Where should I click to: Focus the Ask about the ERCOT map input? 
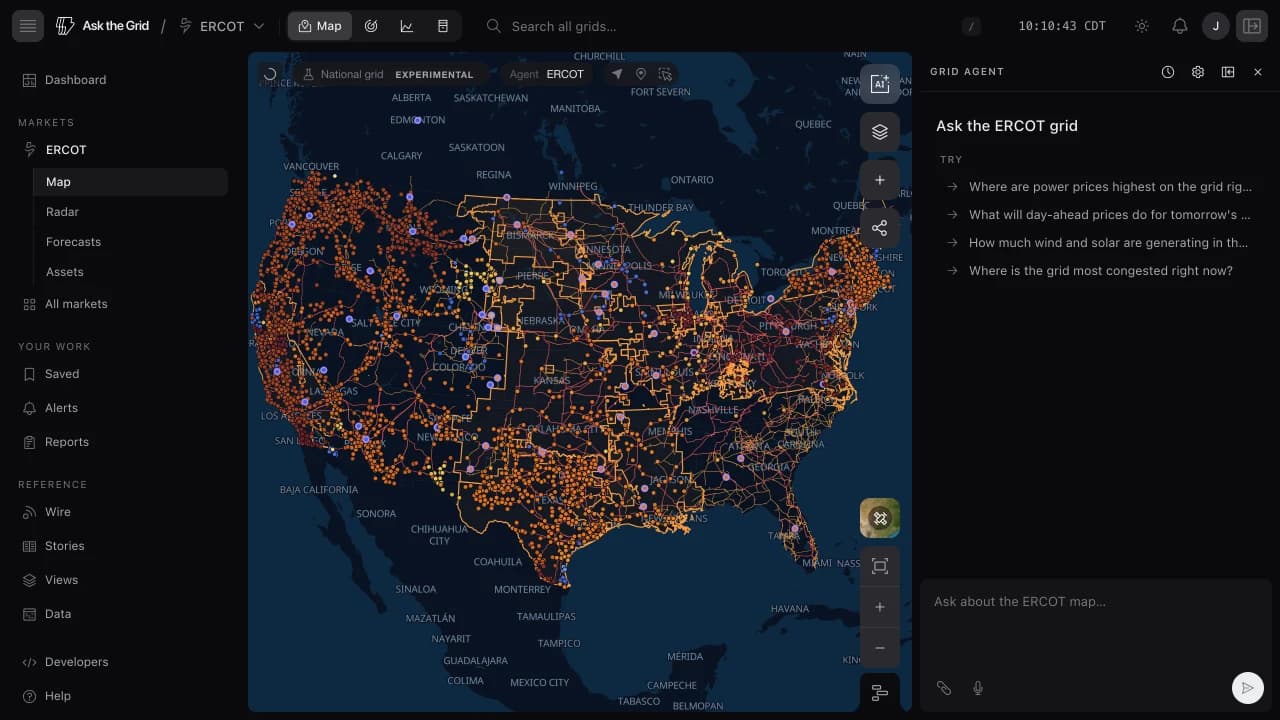[1096, 602]
